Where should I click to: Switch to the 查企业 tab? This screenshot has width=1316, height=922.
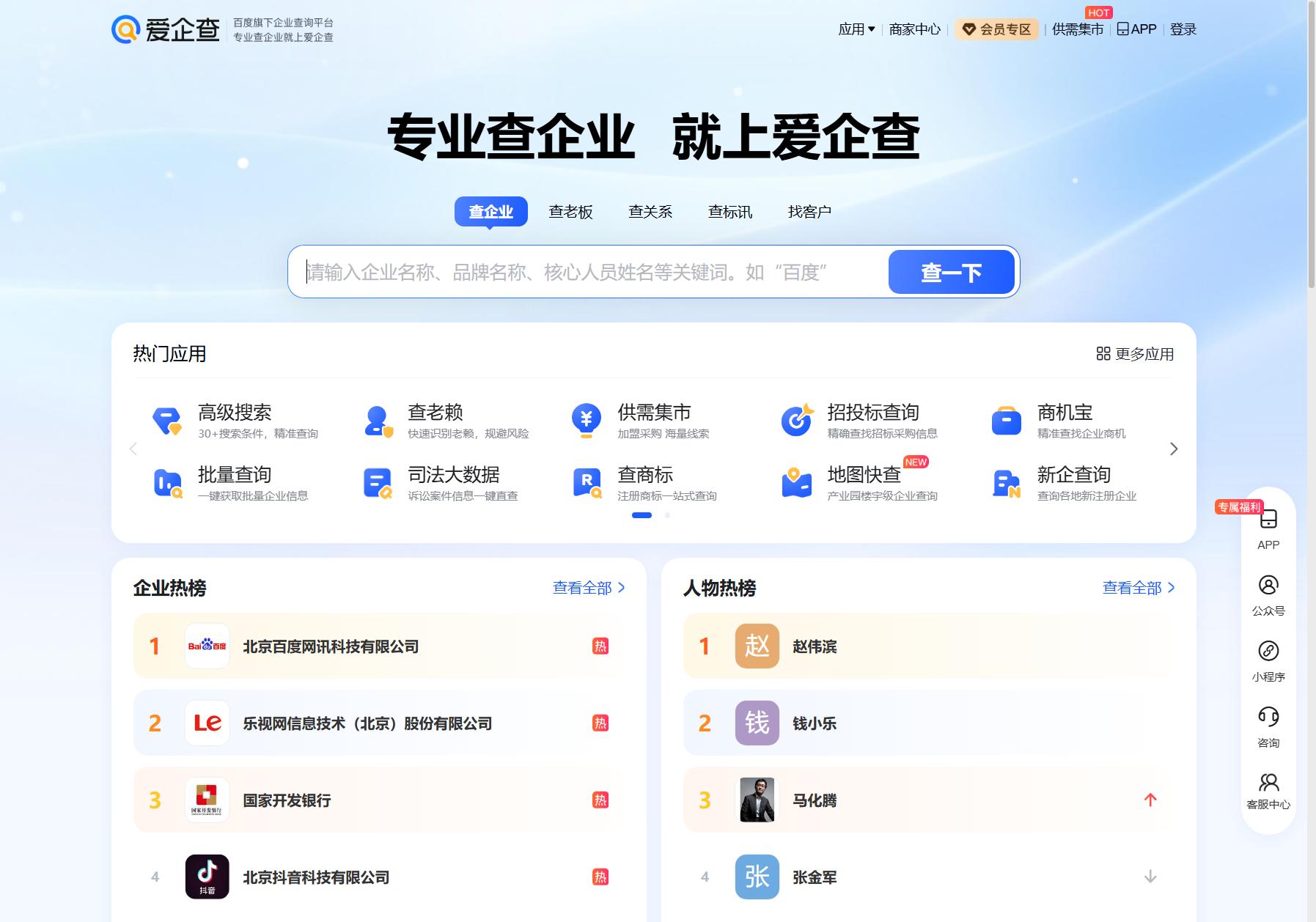coord(491,211)
